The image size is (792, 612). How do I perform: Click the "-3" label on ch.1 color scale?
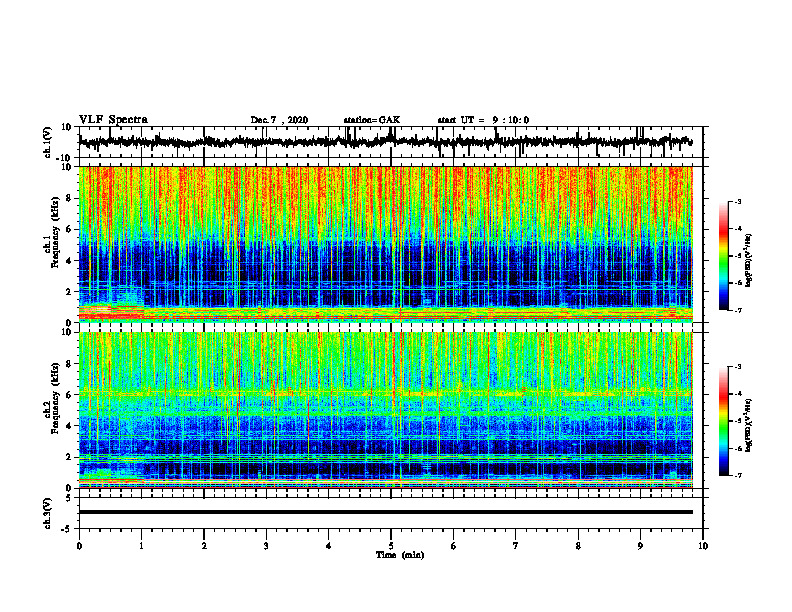point(738,201)
